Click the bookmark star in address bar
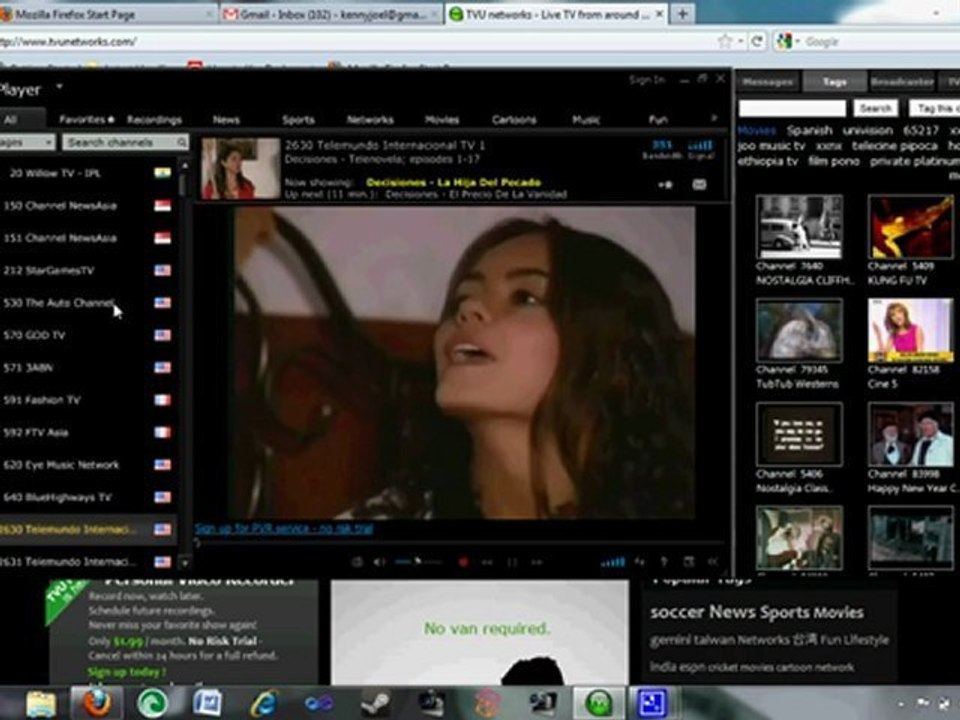The image size is (960, 720). (x=725, y=42)
